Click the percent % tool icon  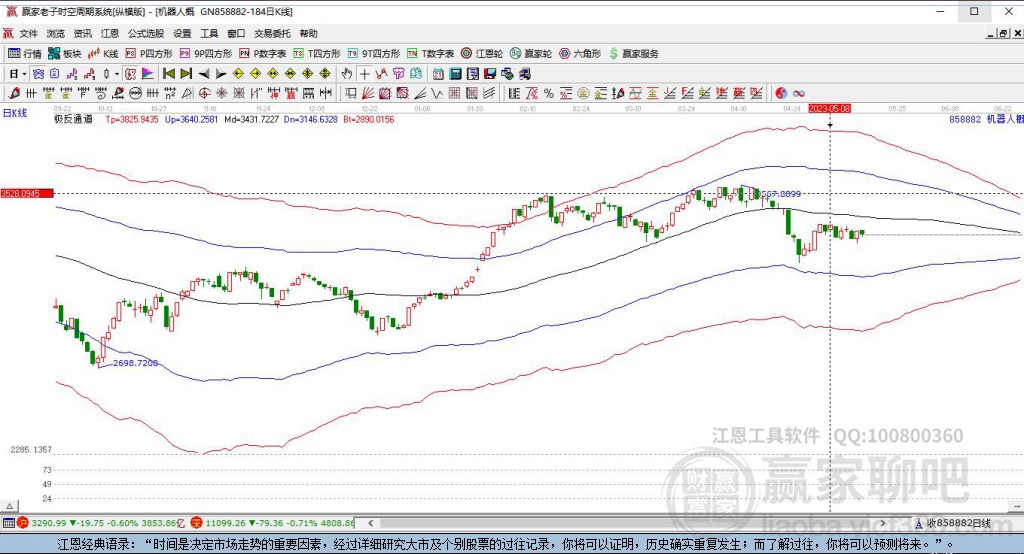[x=549, y=93]
